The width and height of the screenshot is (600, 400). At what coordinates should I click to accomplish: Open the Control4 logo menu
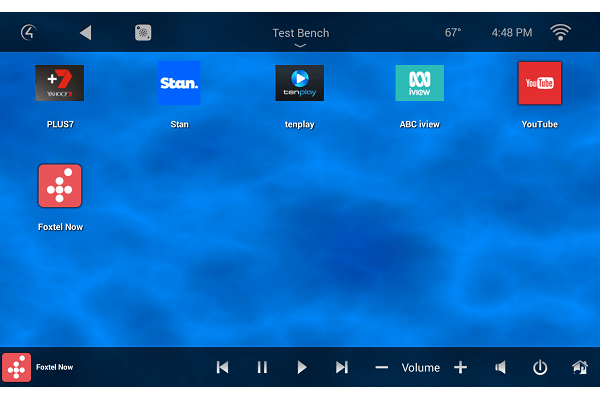click(29, 33)
